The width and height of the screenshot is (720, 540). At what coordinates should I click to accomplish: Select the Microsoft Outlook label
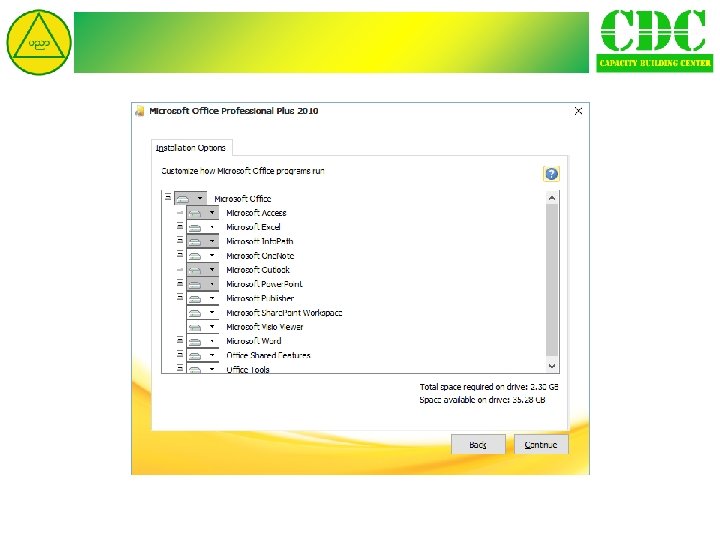click(x=258, y=270)
